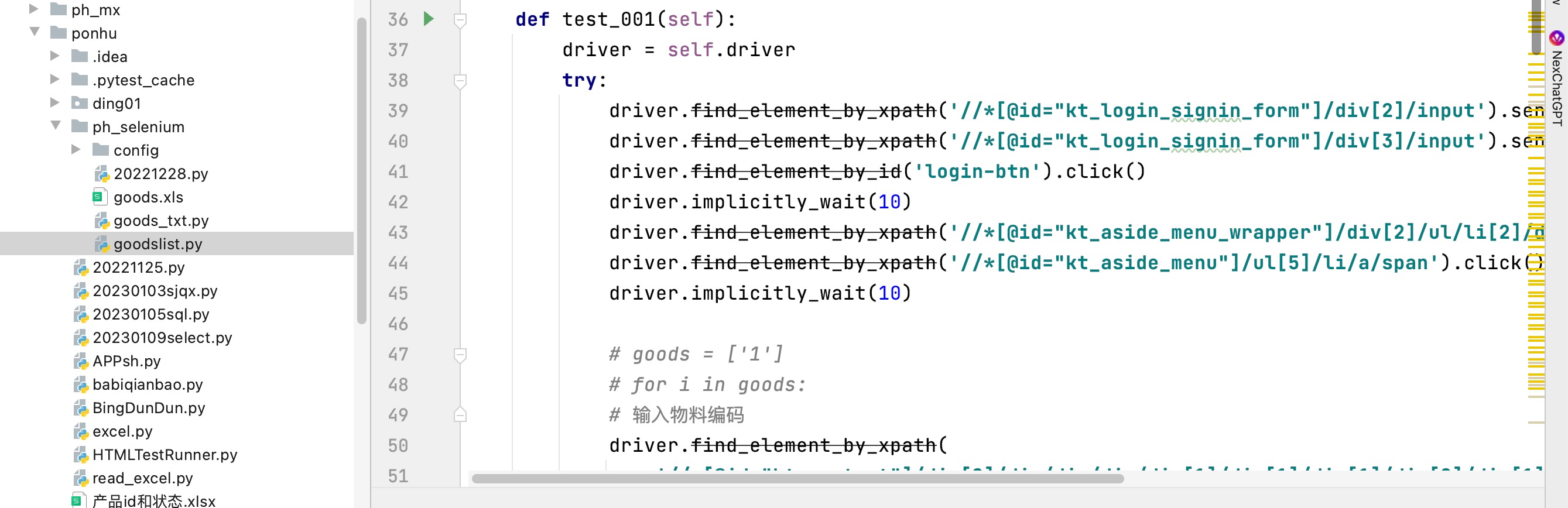
Task: Click the Python icon of read_excel.py
Action: [x=80, y=478]
